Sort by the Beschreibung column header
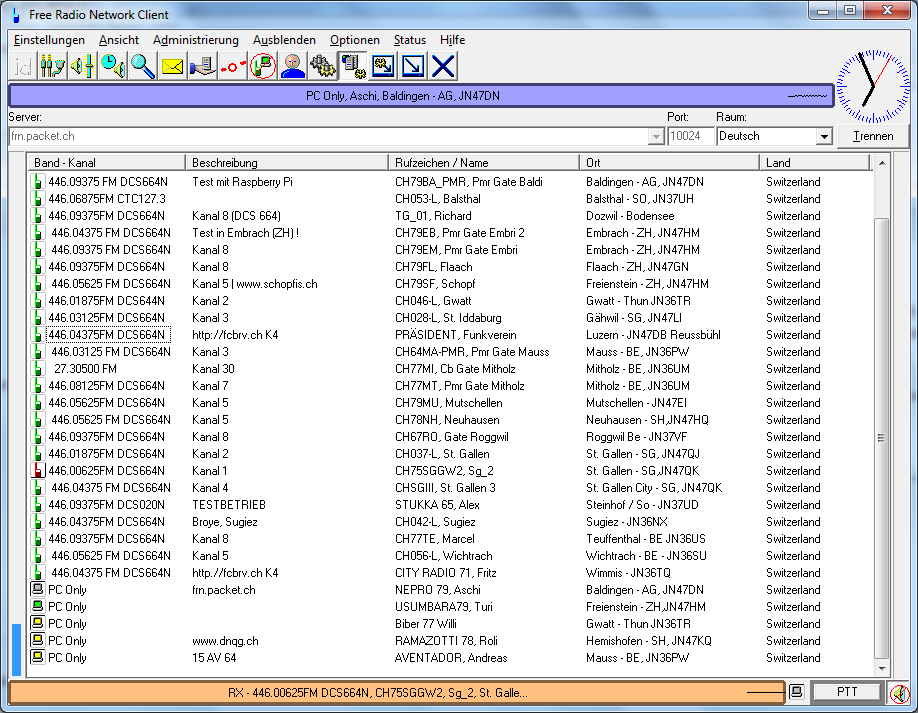 287,163
